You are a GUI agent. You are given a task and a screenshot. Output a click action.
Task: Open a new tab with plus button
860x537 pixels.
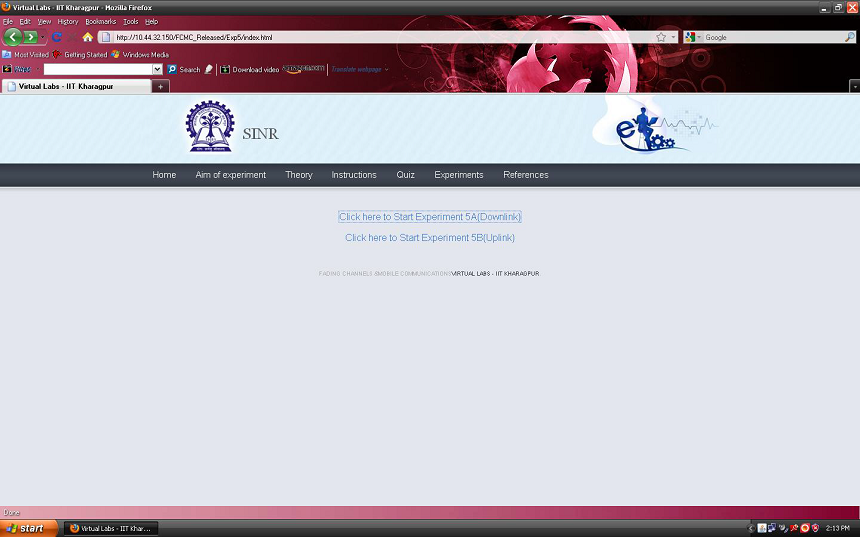(x=160, y=87)
